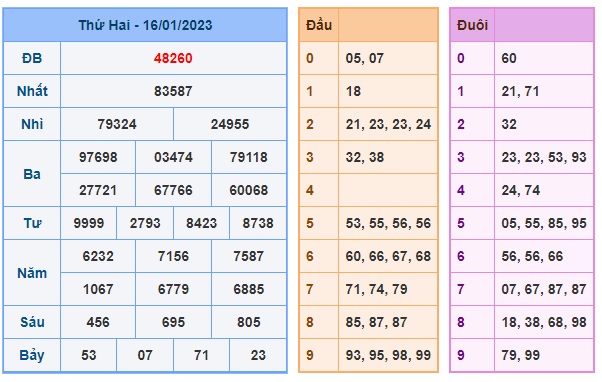Select the lone 32 in Đuôi table
This screenshot has width=602, height=382.
509,124
